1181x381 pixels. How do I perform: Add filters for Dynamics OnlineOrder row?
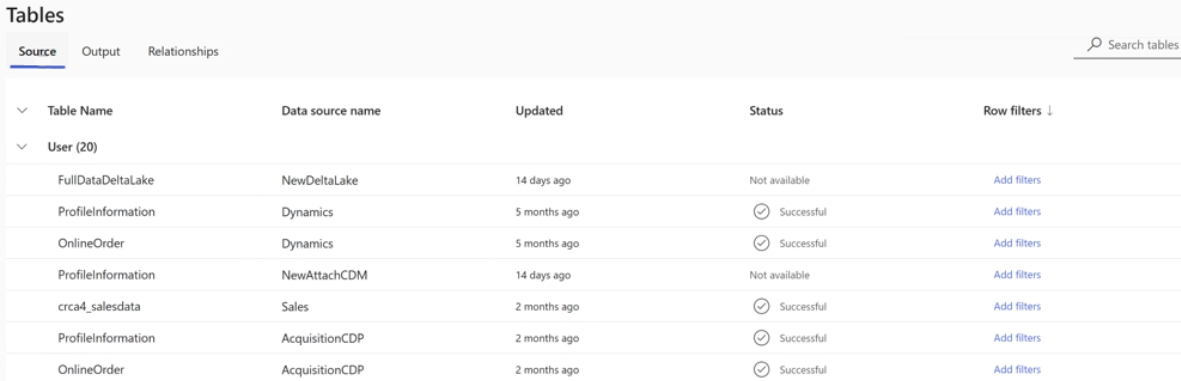pos(1017,243)
